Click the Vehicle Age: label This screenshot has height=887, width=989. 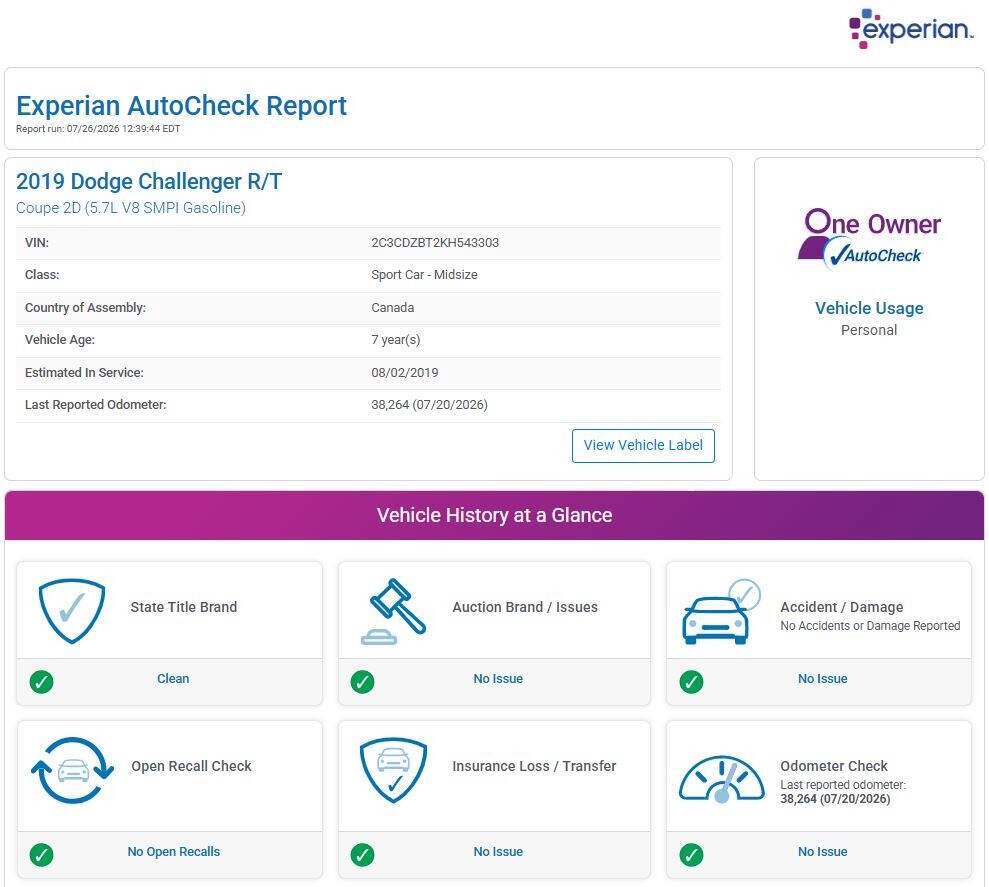[60, 340]
